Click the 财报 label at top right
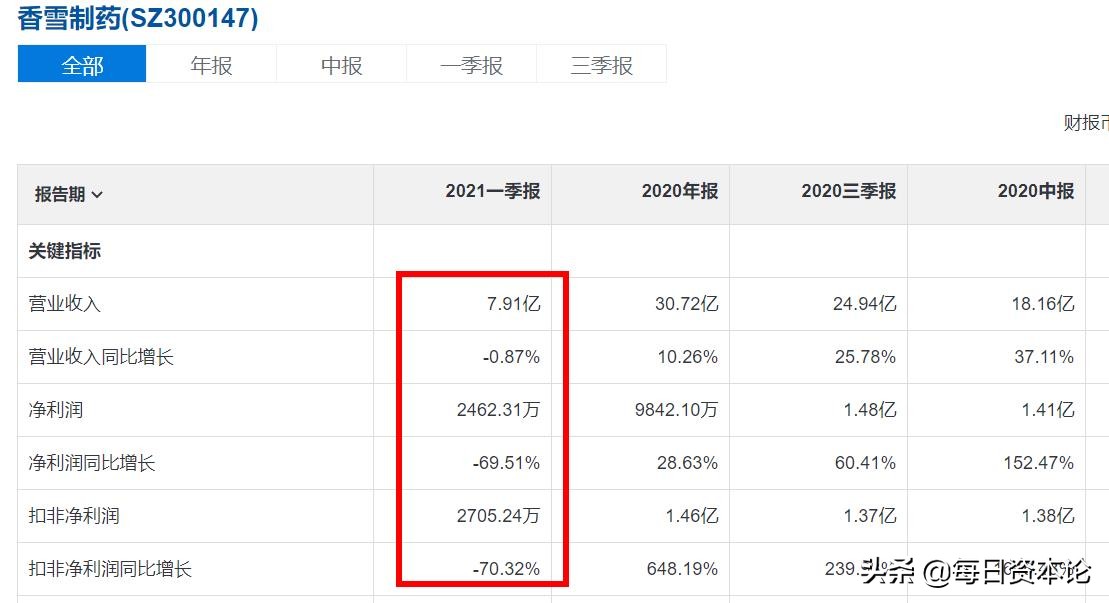This screenshot has width=1109, height=603. click(1085, 123)
